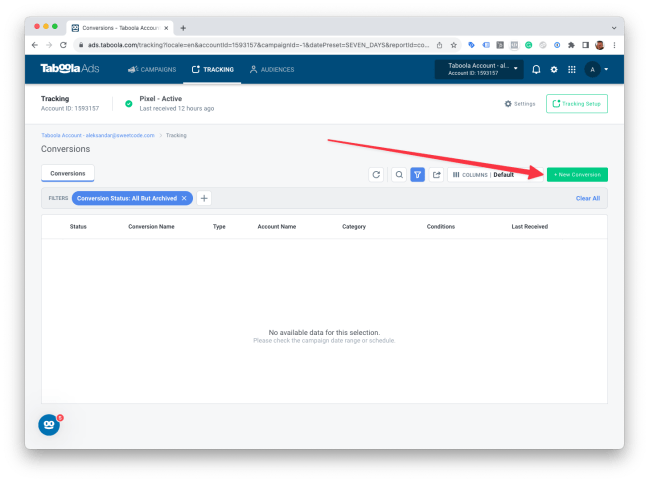Open the search magnifier icon in toolbar
Image resolution: width=649 pixels, height=482 pixels.
click(399, 175)
